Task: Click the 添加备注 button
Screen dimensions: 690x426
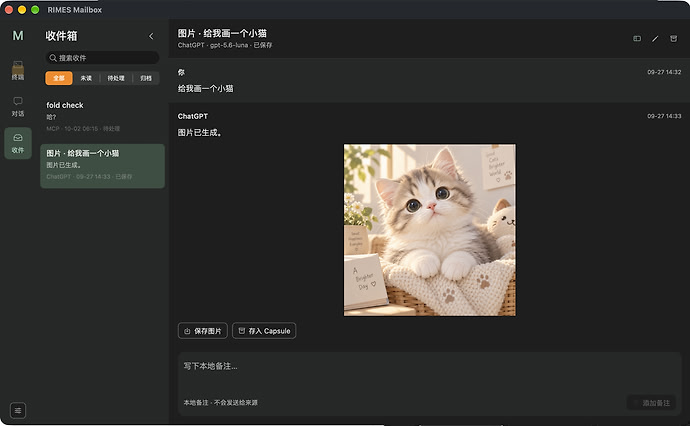Action: (x=651, y=403)
